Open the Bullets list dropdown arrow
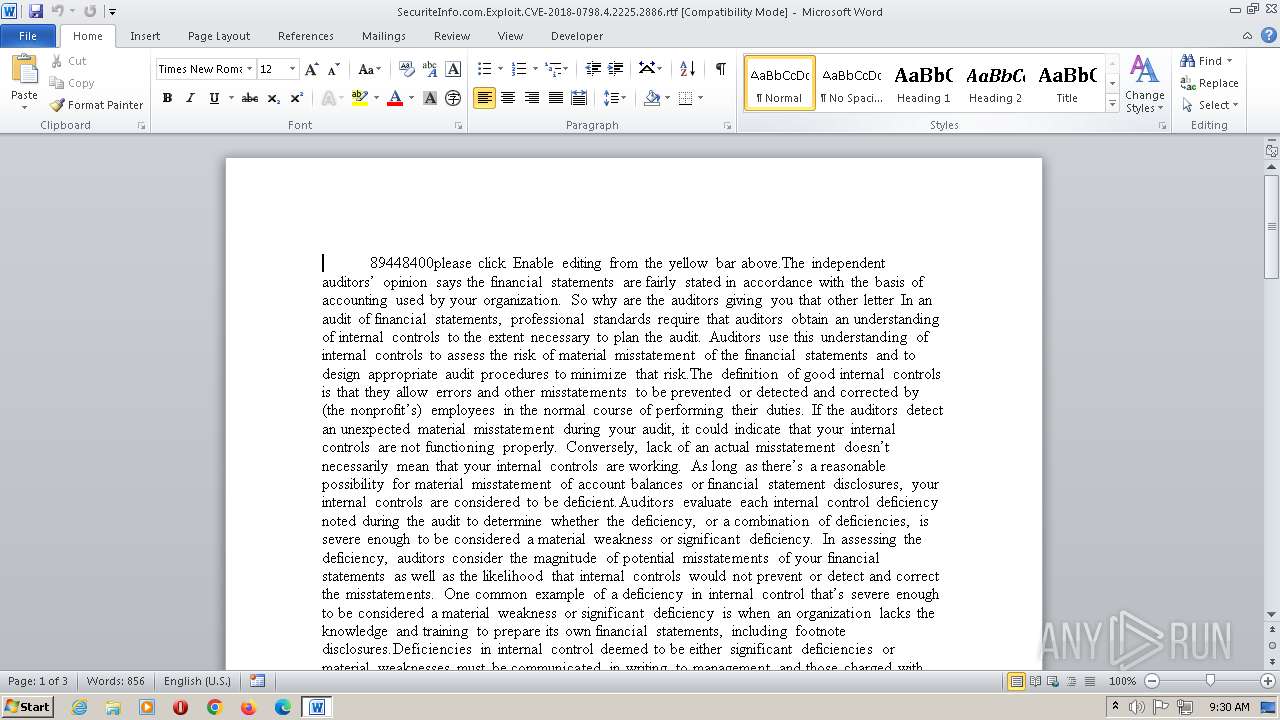The image size is (1280, 720). pyautogui.click(x=501, y=69)
